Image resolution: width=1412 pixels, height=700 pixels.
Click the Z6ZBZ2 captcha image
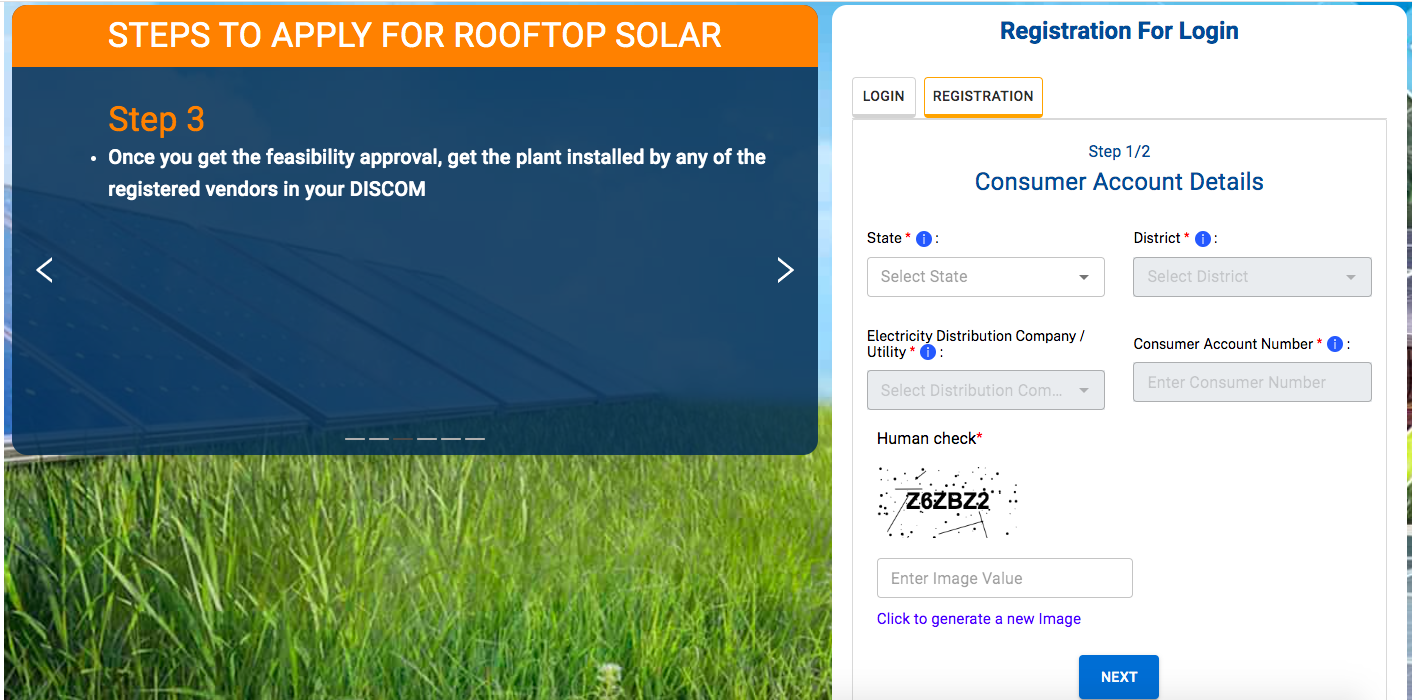tap(947, 502)
